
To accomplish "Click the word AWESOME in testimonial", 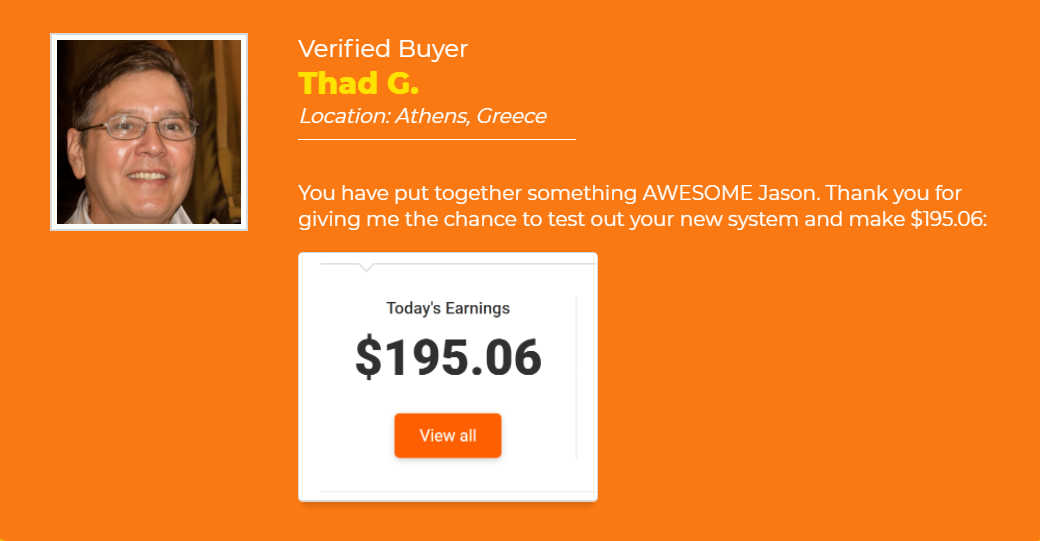I will point(697,193).
